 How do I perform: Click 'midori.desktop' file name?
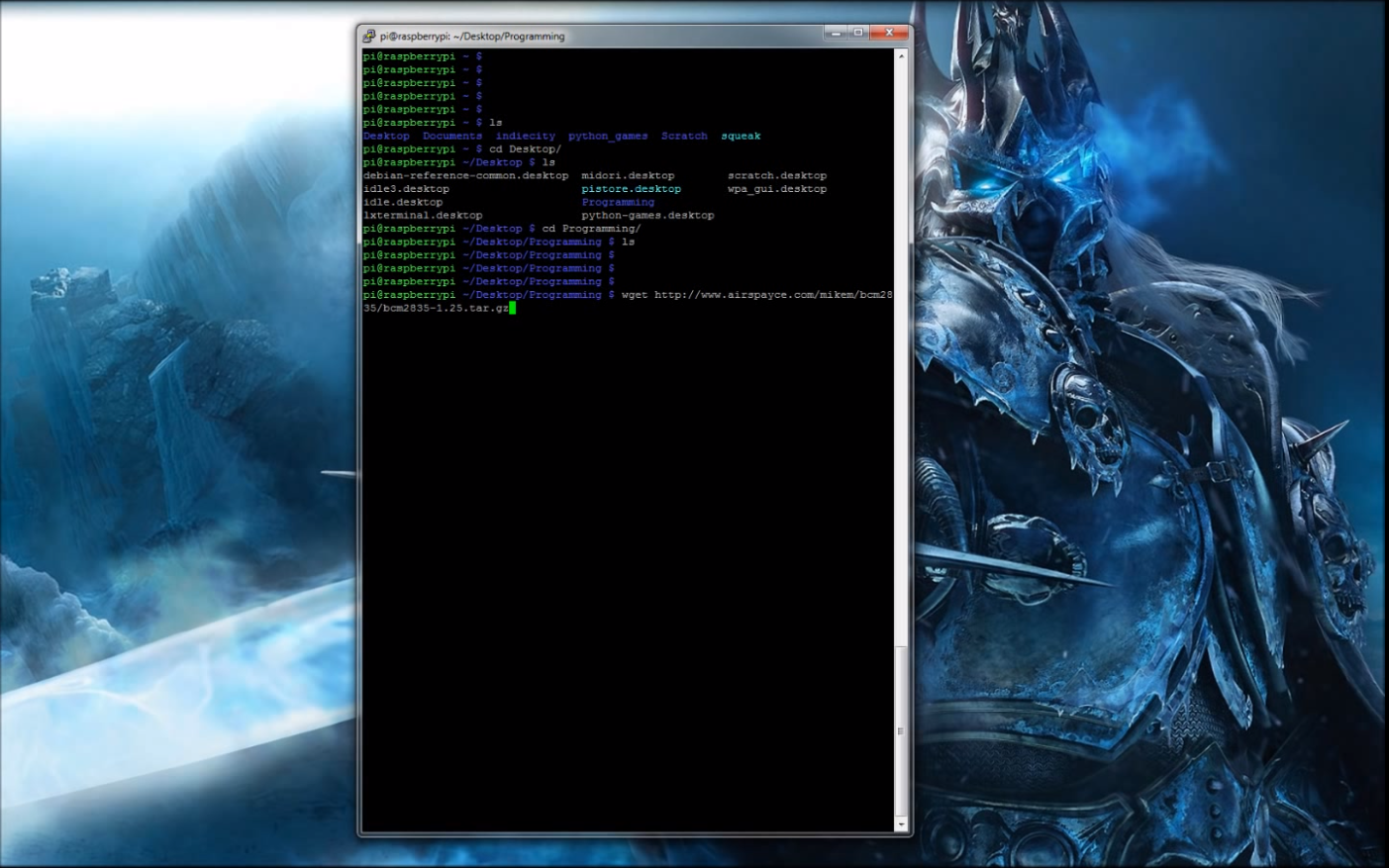(628, 175)
